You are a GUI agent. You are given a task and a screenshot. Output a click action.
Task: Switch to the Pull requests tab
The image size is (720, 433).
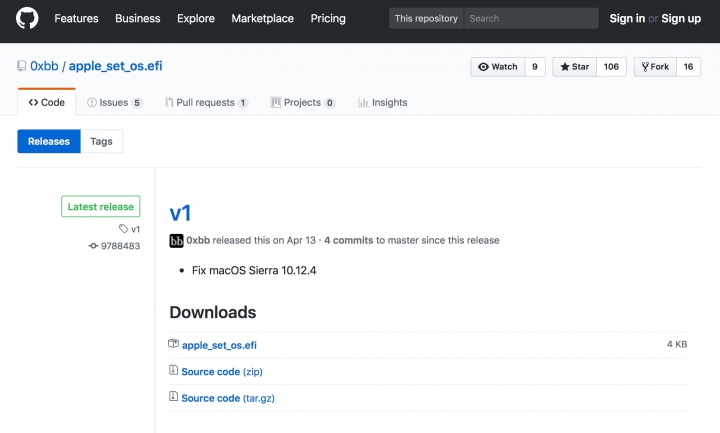[x=206, y=102]
